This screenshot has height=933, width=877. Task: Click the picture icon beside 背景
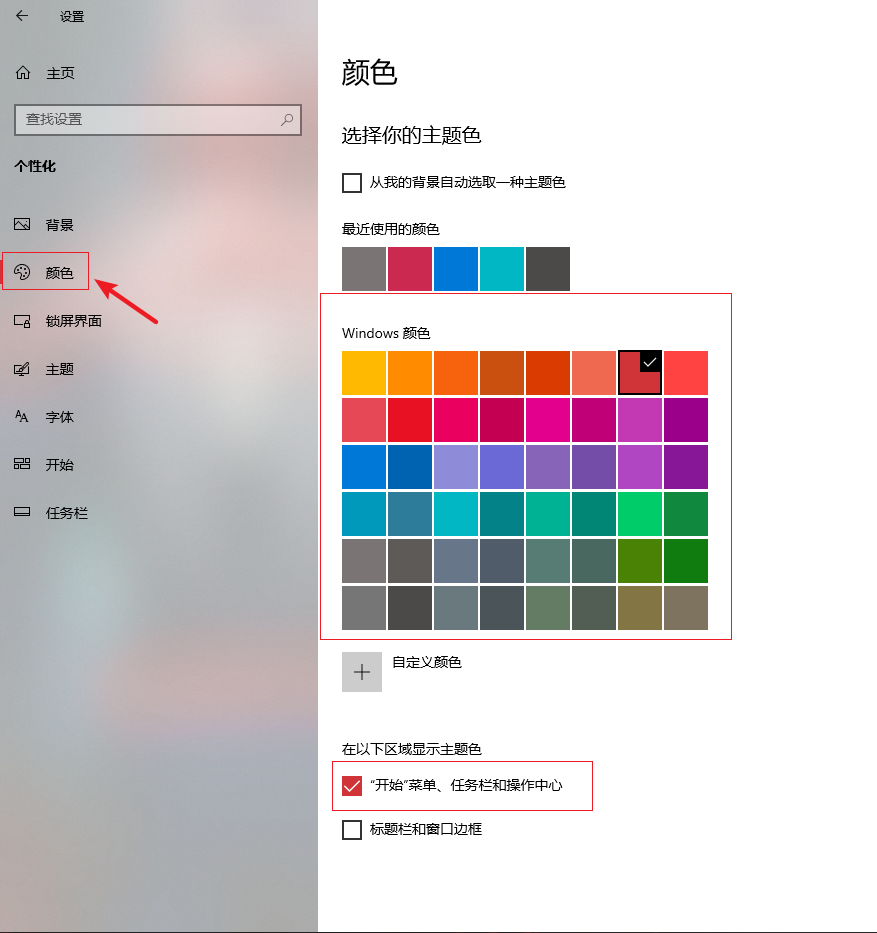(x=22, y=225)
